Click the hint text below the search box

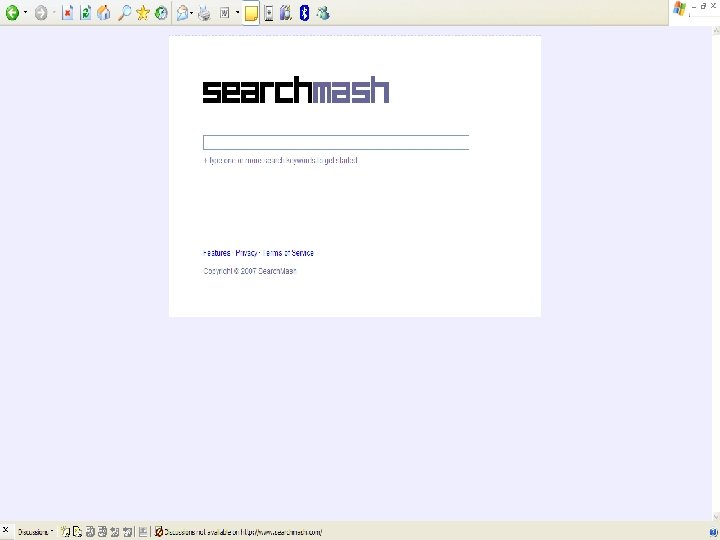click(x=281, y=160)
